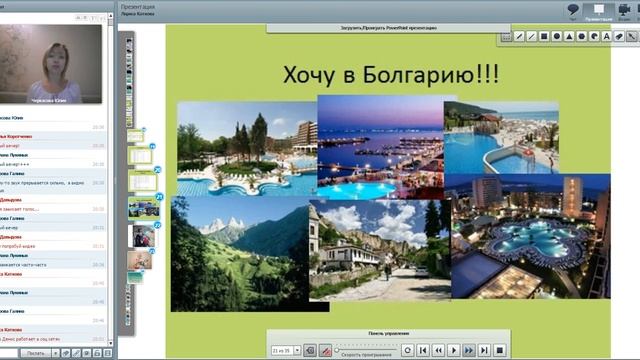Screen dimensions: 640x360
Task: Select the eraser tool in drawing toolbar
Action: click(x=619, y=37)
